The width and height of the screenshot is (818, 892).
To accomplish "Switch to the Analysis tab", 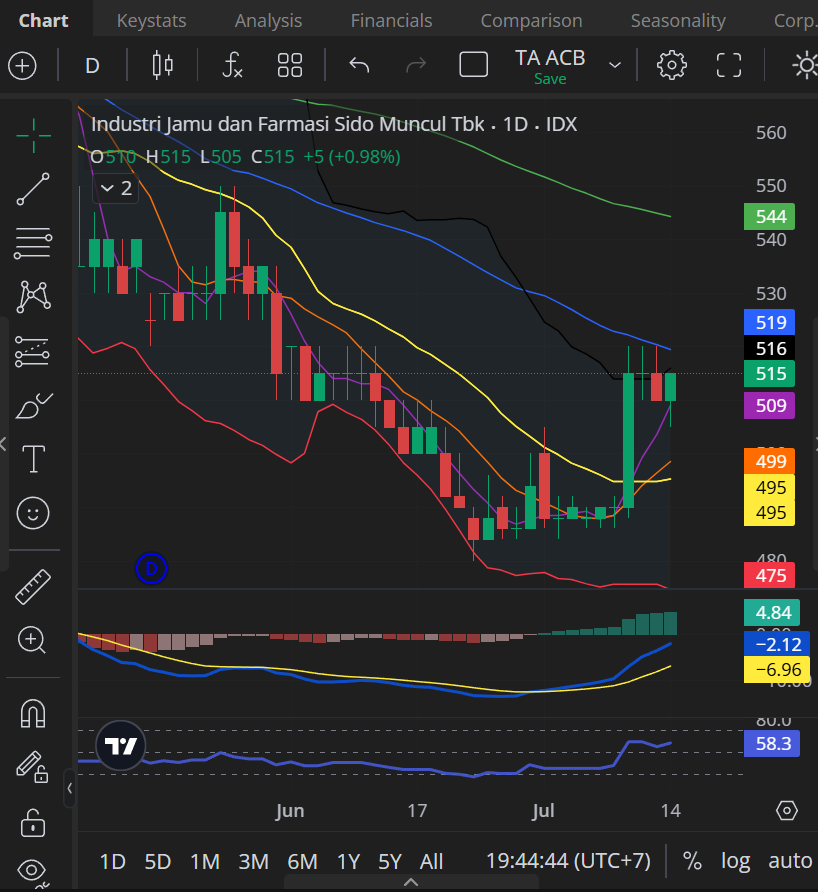I will [x=268, y=20].
